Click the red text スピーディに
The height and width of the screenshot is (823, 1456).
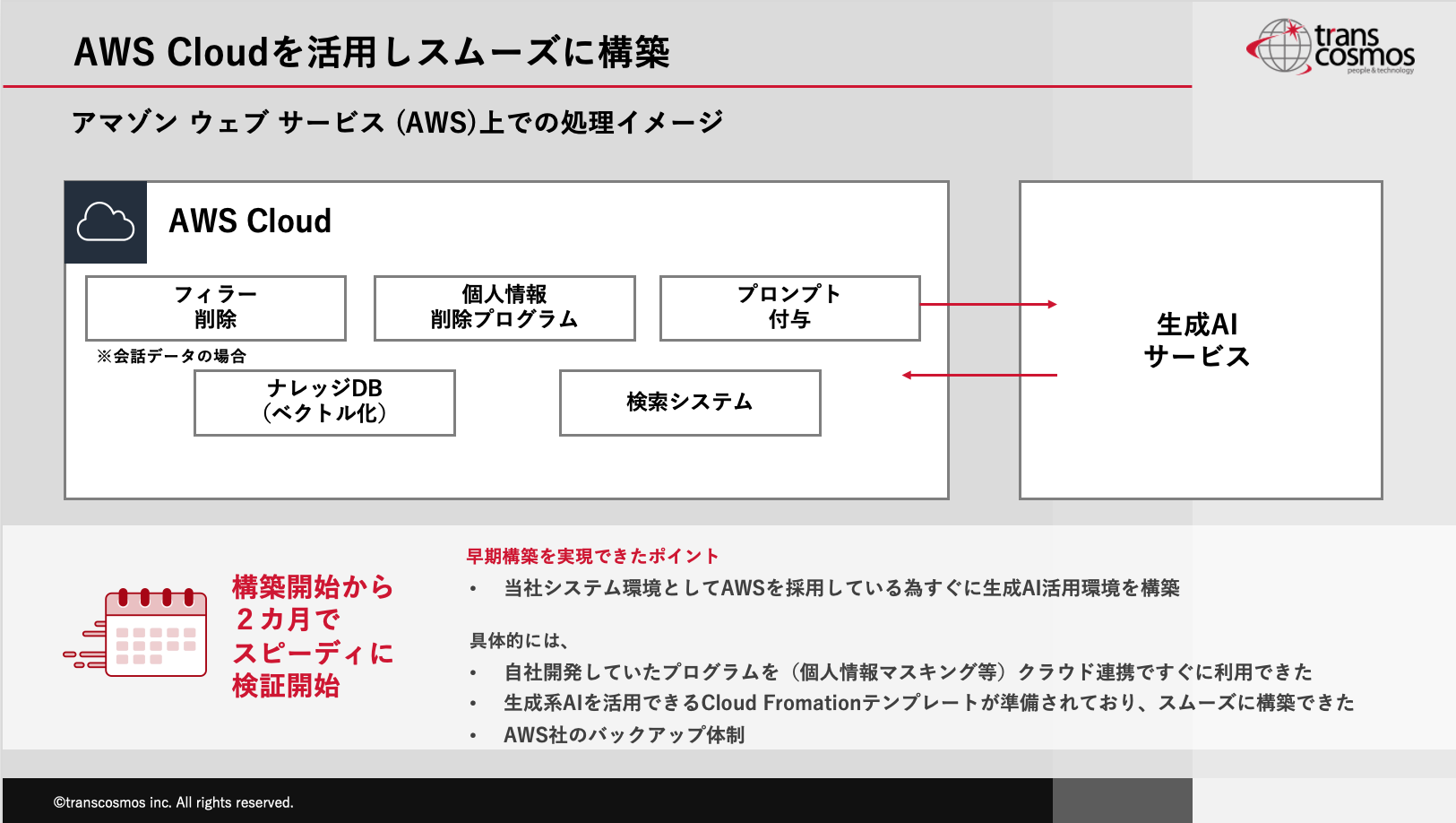coord(313,653)
